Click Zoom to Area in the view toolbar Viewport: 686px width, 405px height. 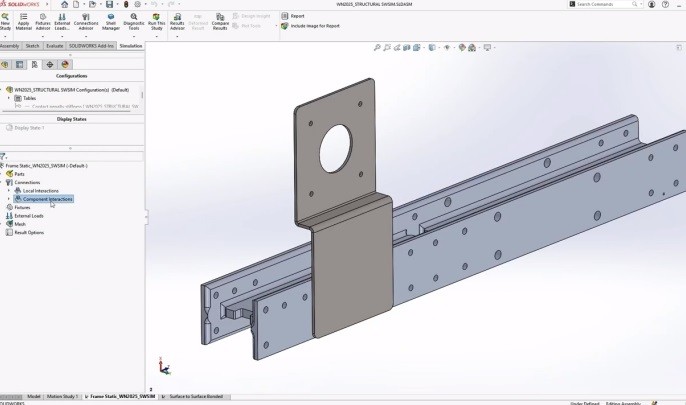pos(387,47)
